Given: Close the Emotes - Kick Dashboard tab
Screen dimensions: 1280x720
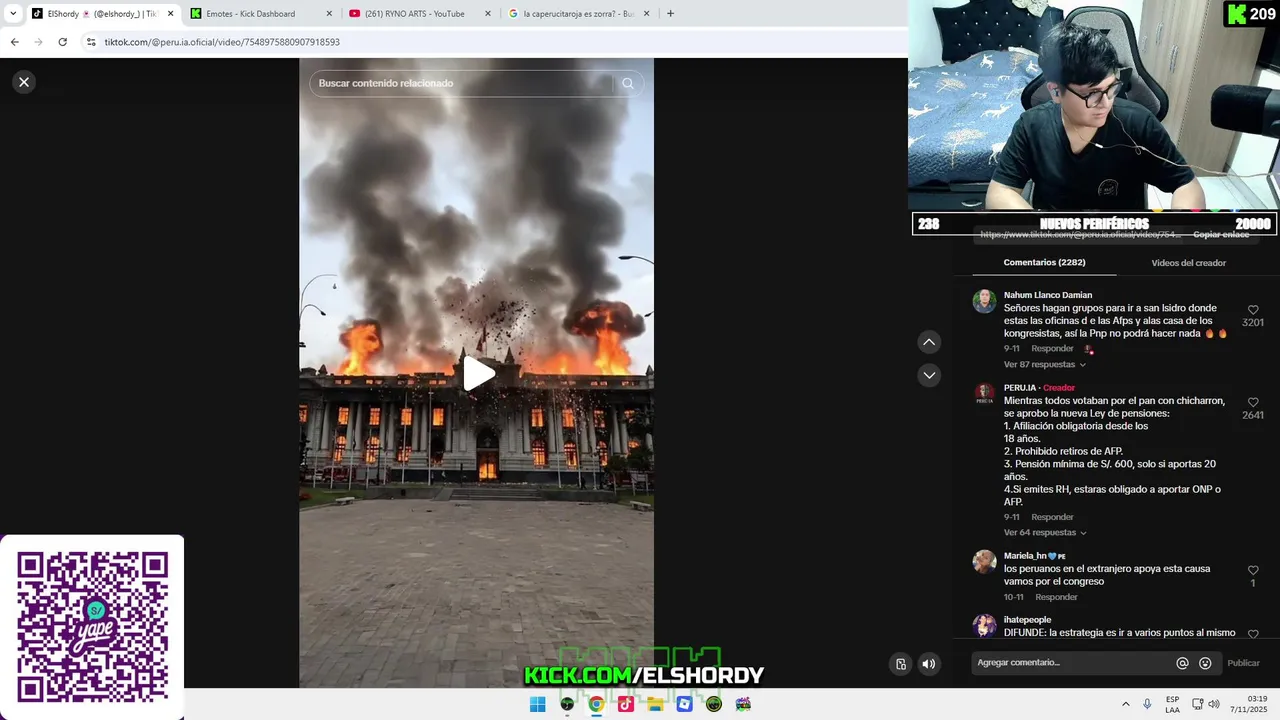Looking at the screenshot, I should click(x=330, y=14).
